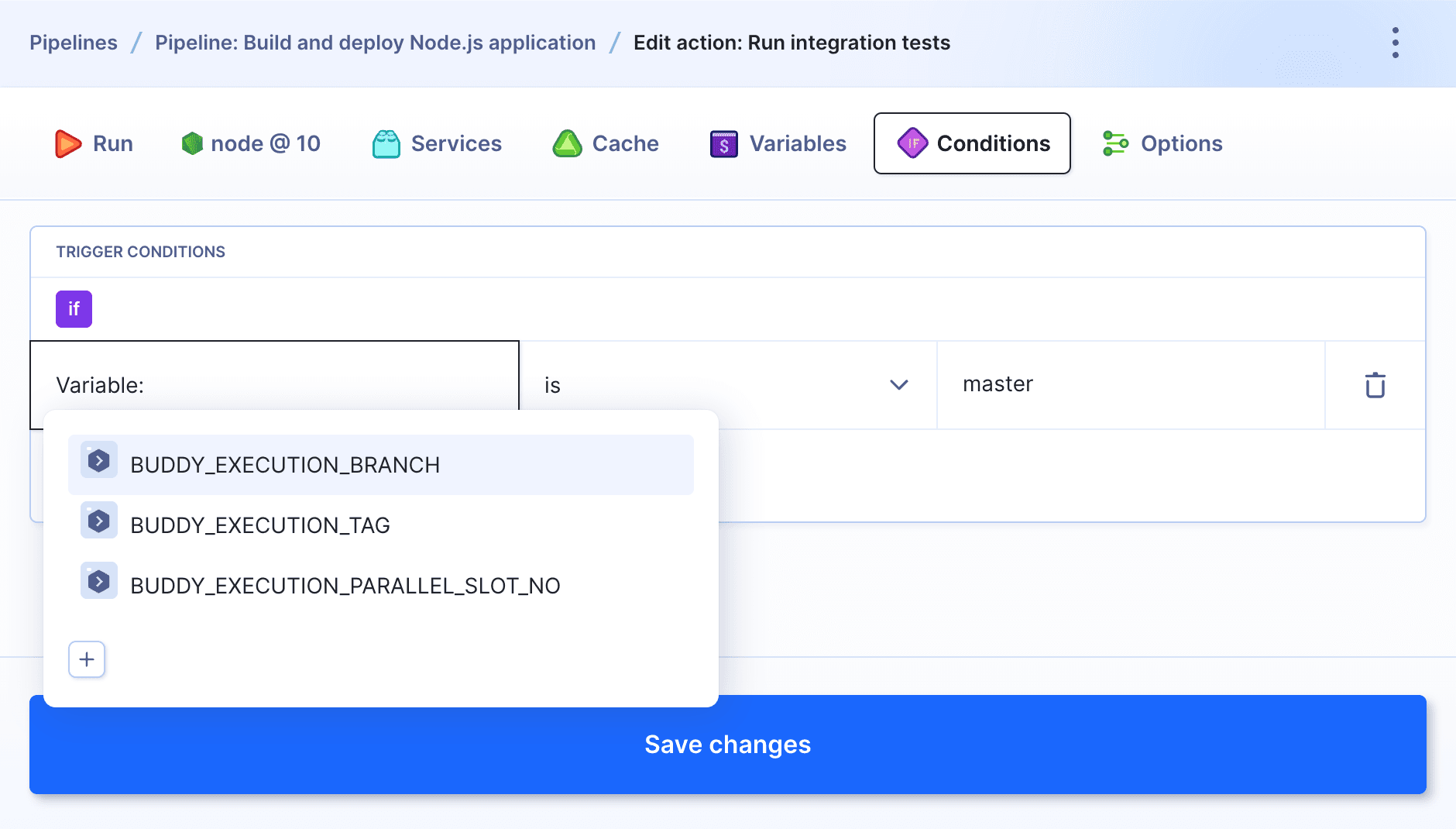
Task: Click the Save changes button
Action: 727,745
